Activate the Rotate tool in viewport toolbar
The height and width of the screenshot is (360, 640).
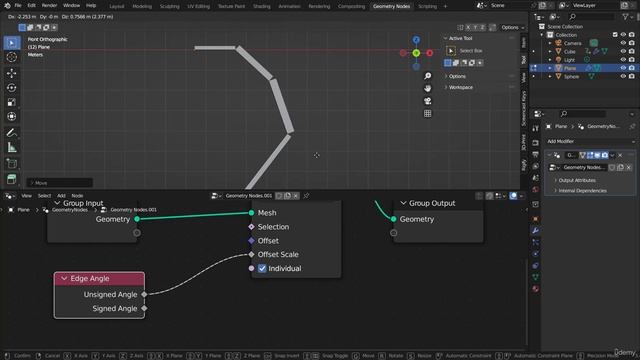[x=12, y=88]
